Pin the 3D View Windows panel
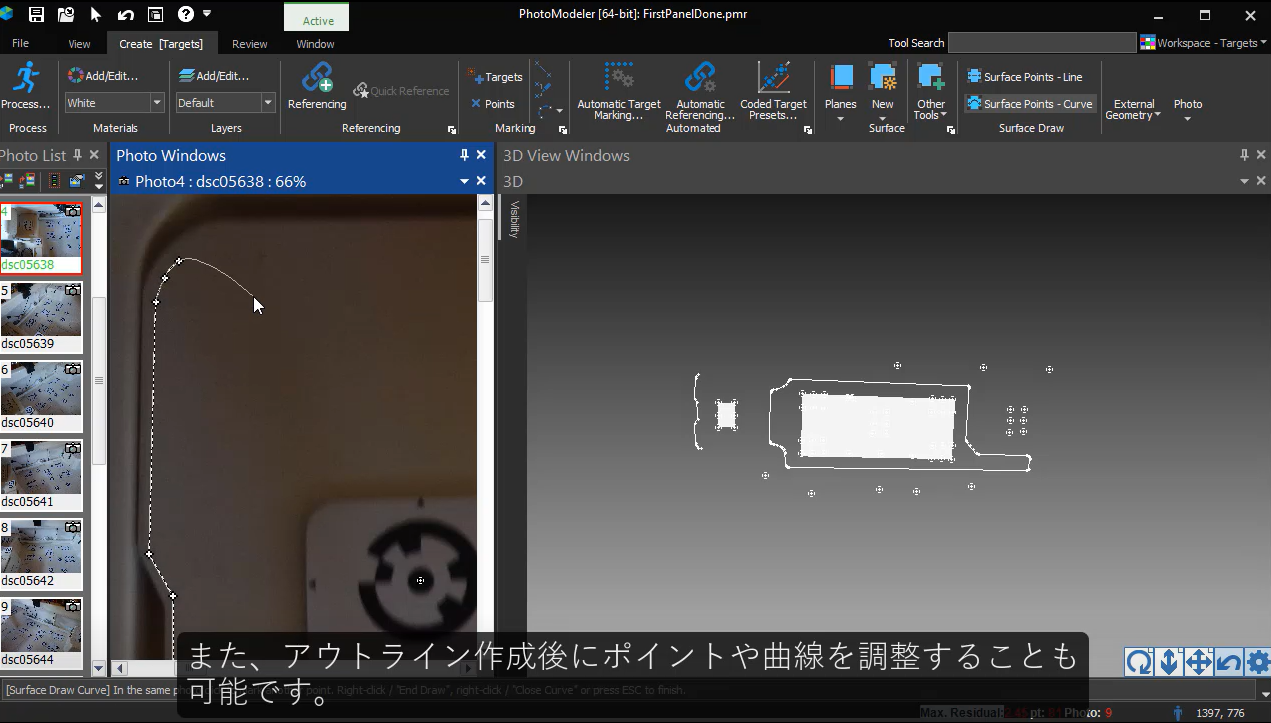Image resolution: width=1271 pixels, height=723 pixels. pos(1244,155)
